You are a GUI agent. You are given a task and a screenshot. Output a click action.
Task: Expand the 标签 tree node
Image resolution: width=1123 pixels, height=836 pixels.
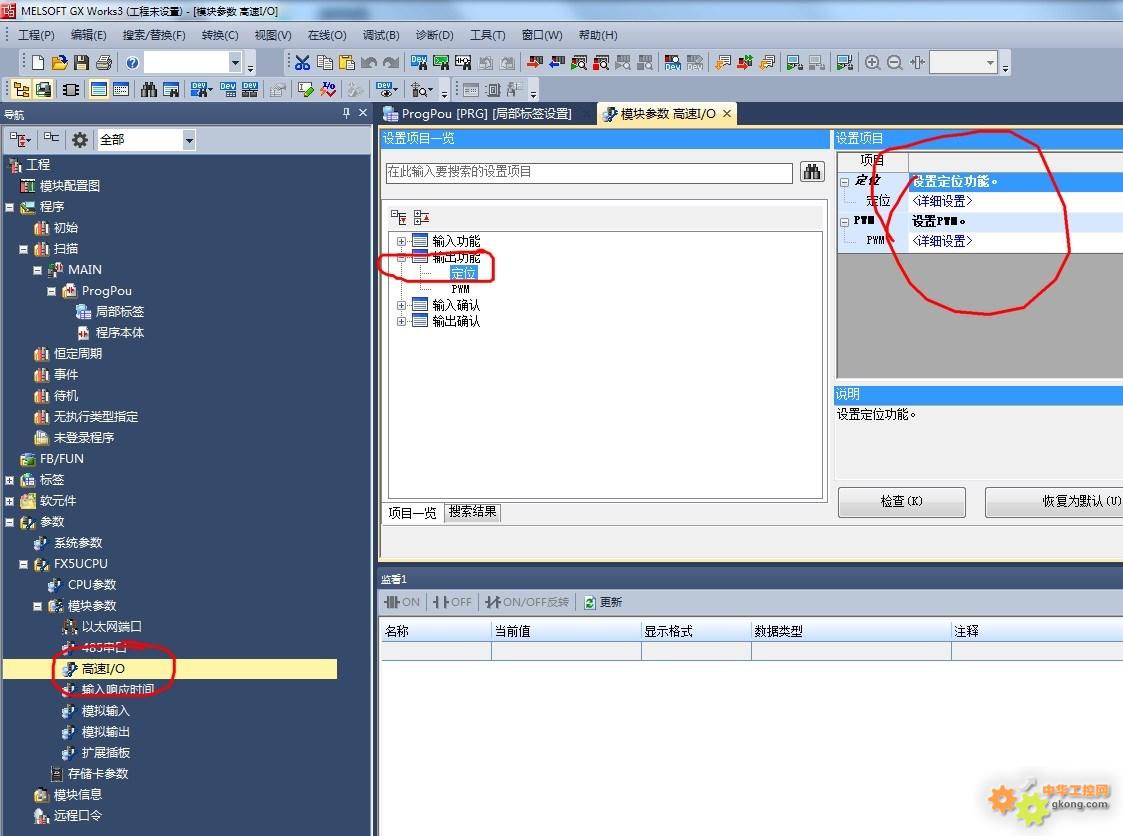coord(9,481)
